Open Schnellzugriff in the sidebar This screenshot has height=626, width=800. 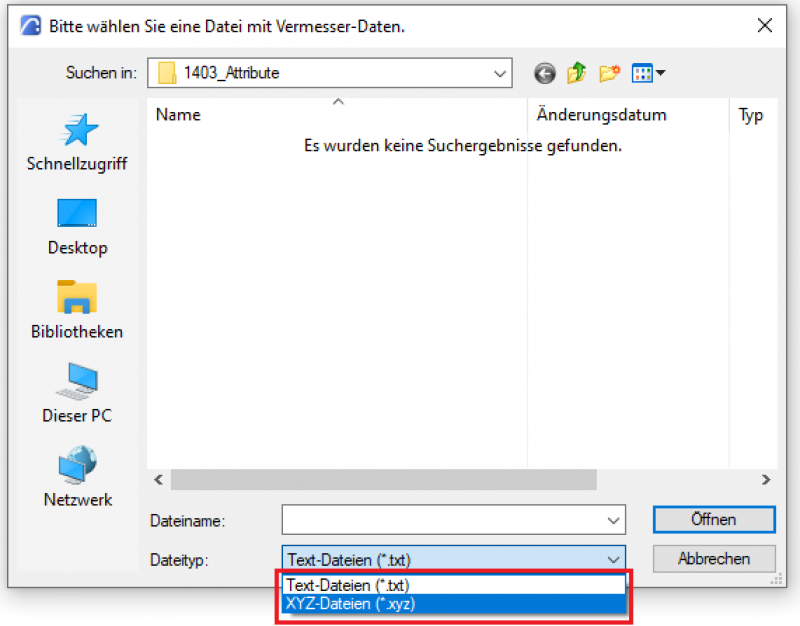click(x=77, y=141)
